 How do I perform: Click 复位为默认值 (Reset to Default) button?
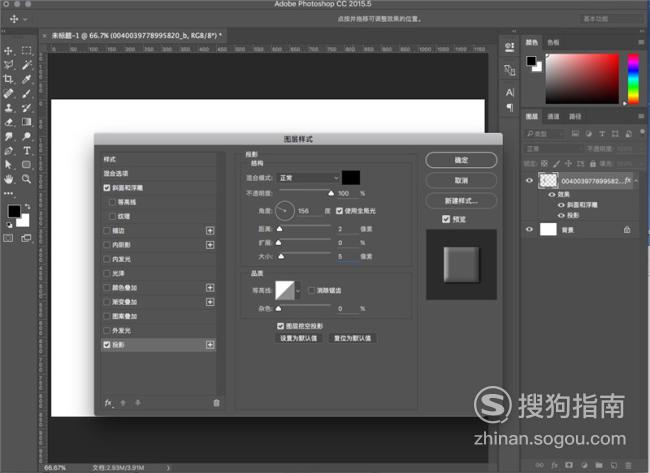tap(353, 338)
